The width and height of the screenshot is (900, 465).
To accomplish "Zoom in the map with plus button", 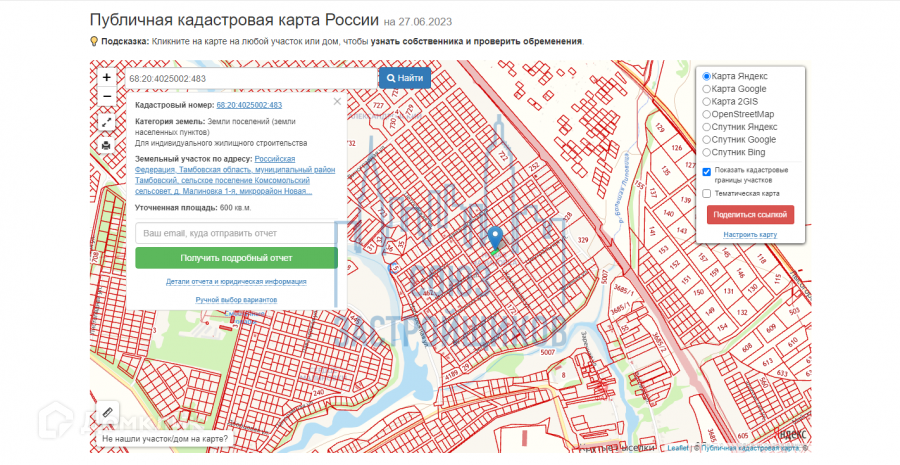I will click(107, 78).
